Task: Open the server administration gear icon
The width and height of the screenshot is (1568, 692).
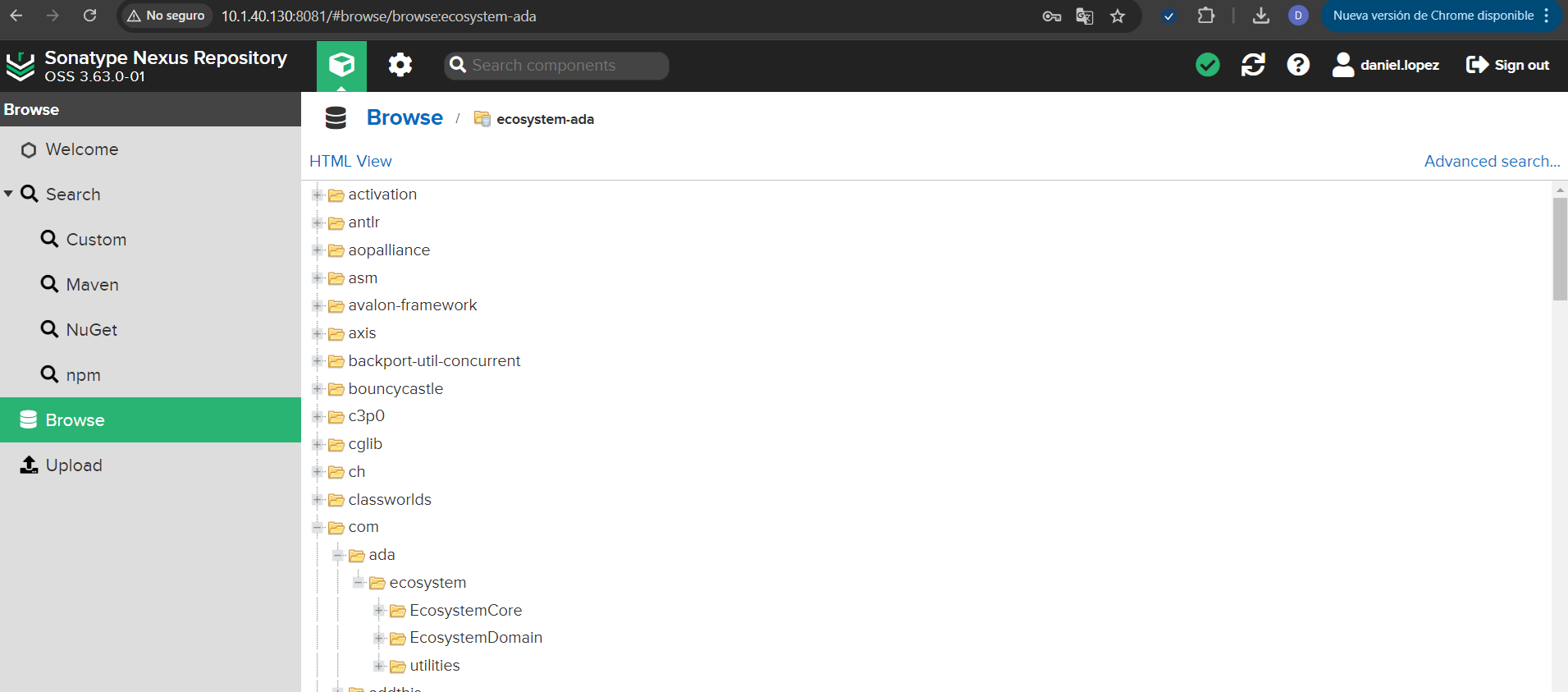Action: [x=400, y=65]
